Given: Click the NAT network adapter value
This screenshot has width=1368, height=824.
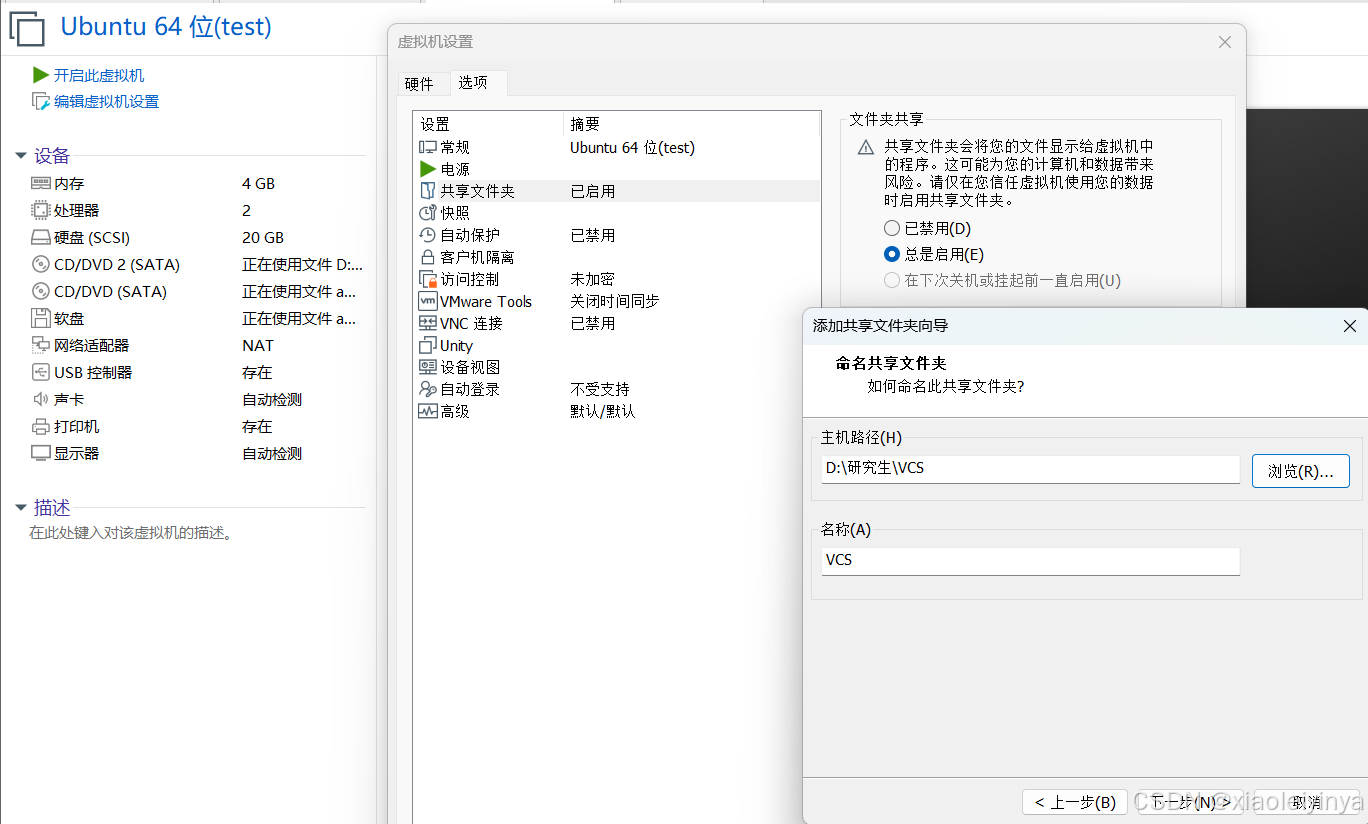Looking at the screenshot, I should pyautogui.click(x=257, y=346).
